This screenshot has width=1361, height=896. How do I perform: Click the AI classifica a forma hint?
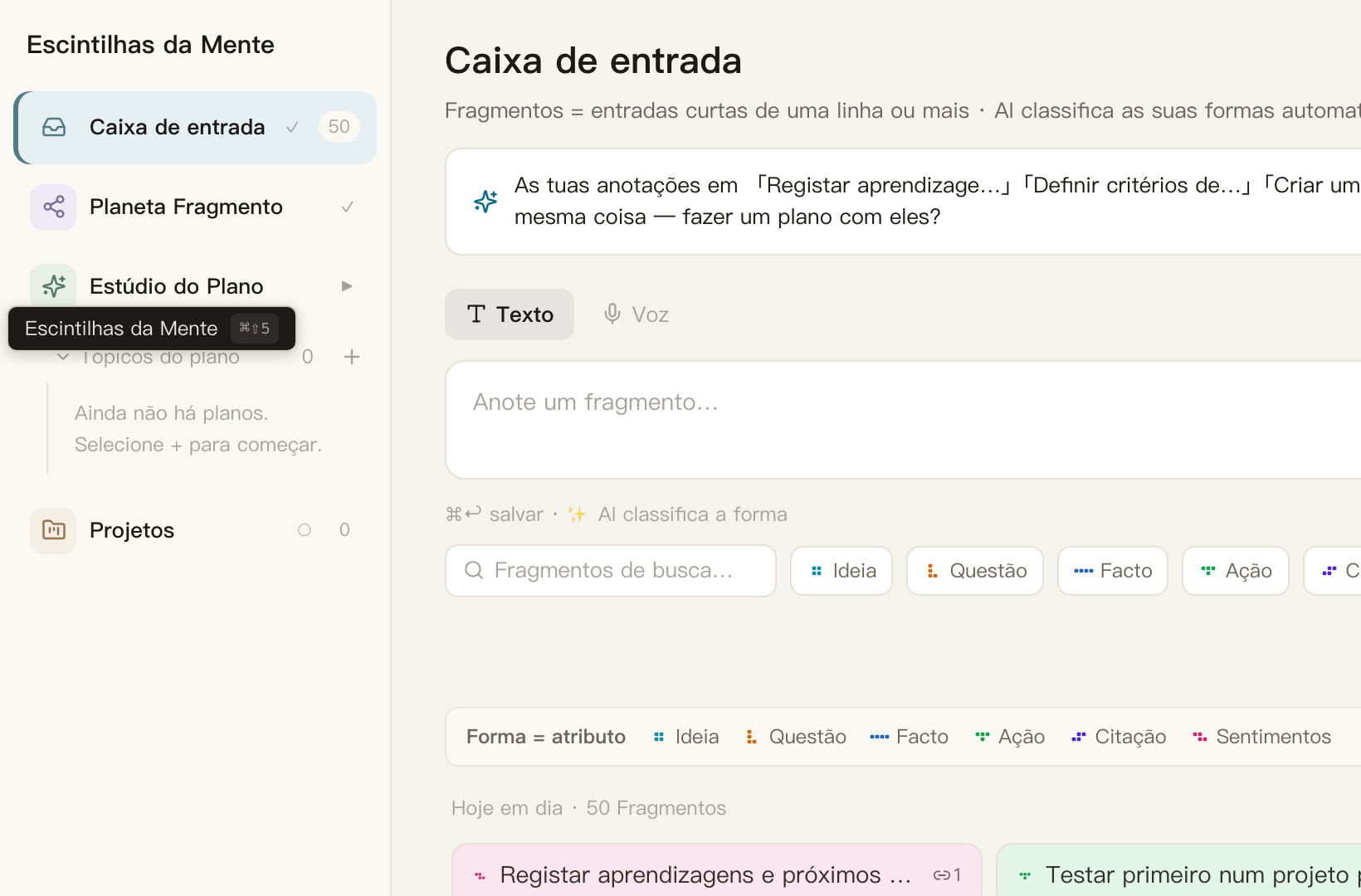[x=693, y=514]
